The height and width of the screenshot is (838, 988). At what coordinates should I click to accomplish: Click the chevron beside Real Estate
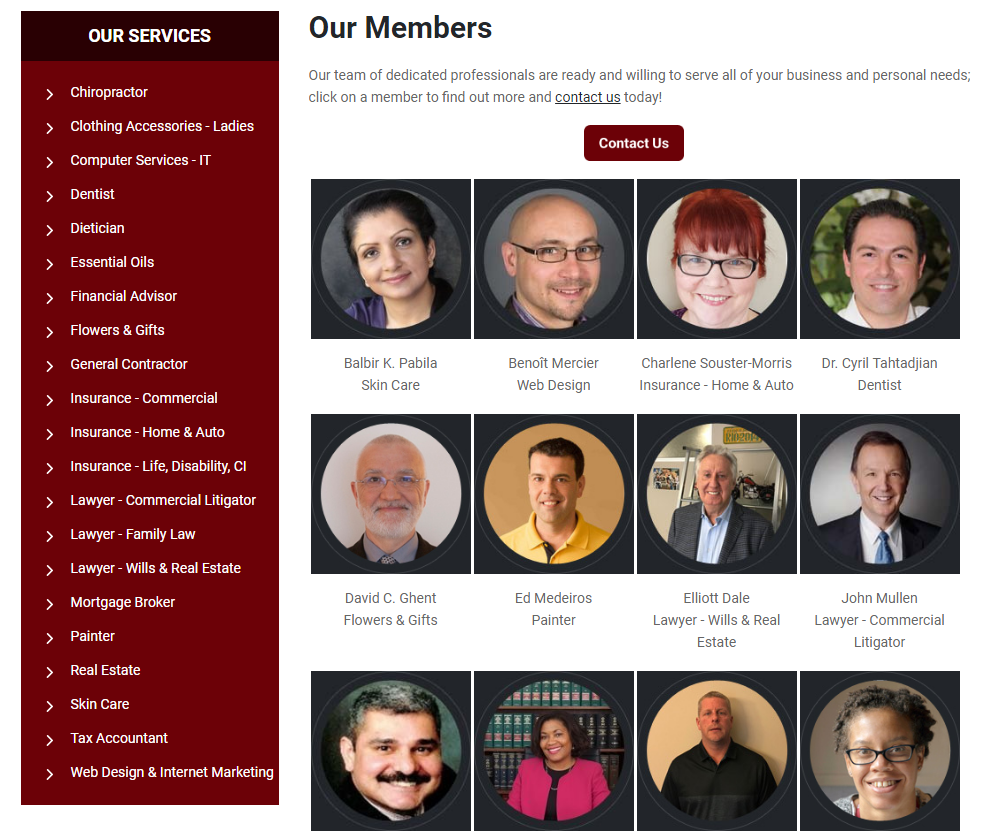coord(50,672)
